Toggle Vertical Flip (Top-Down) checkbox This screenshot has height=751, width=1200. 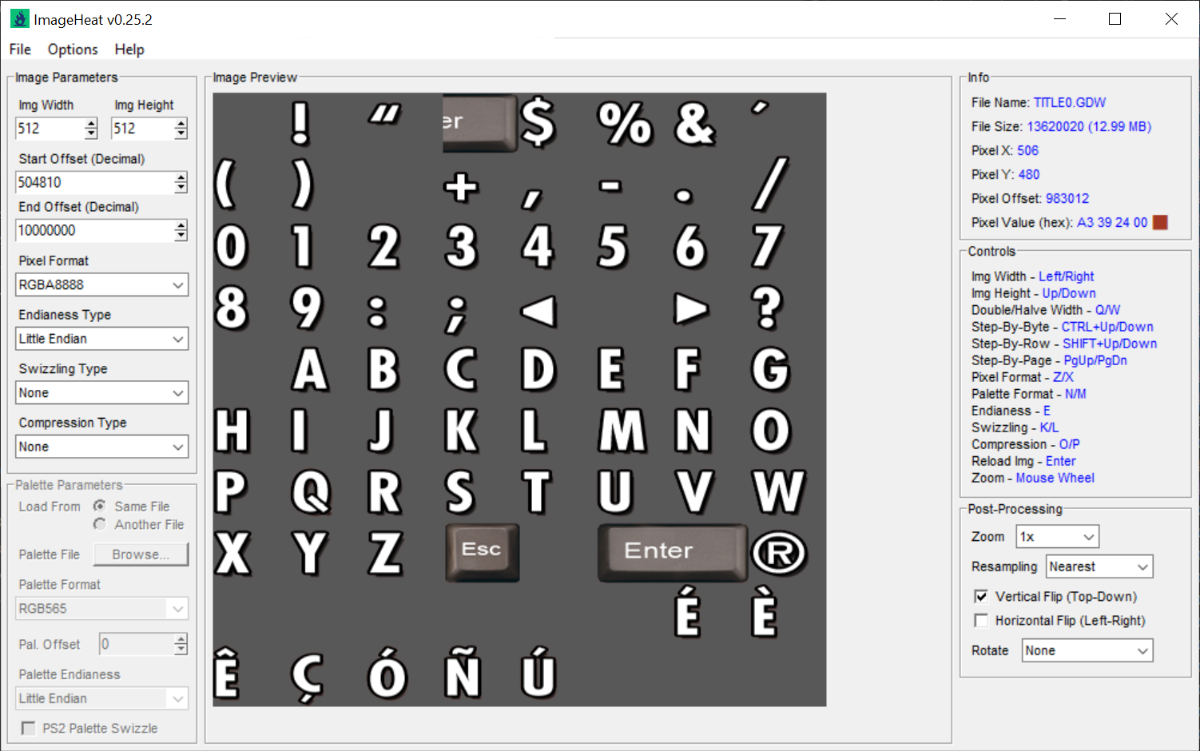pos(981,597)
